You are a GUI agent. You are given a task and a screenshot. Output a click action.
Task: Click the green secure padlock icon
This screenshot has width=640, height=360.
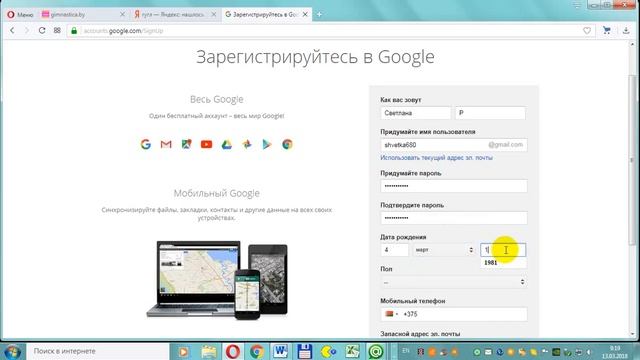tap(74, 31)
